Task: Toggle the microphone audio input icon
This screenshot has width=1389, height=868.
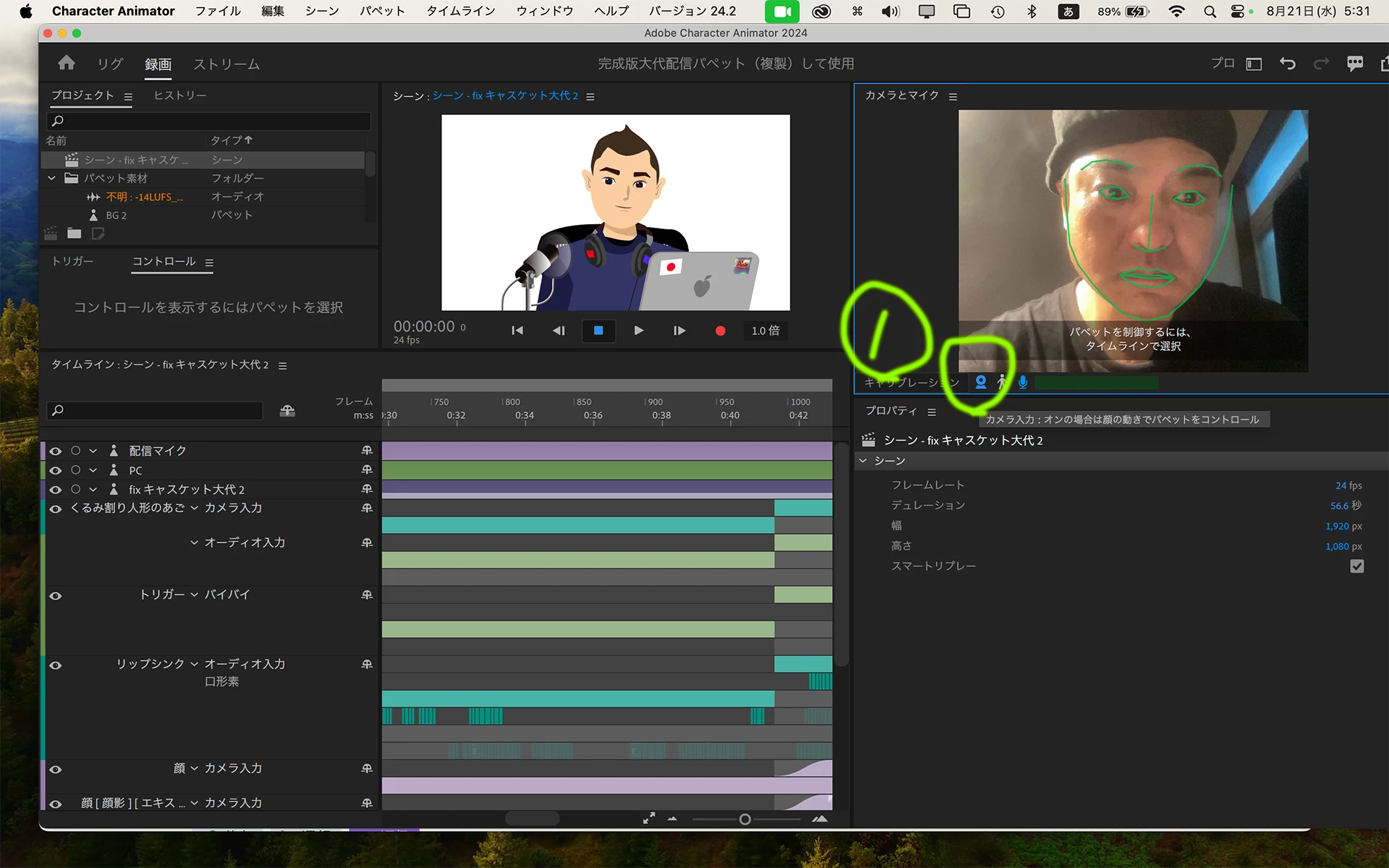Action: coord(1023,382)
